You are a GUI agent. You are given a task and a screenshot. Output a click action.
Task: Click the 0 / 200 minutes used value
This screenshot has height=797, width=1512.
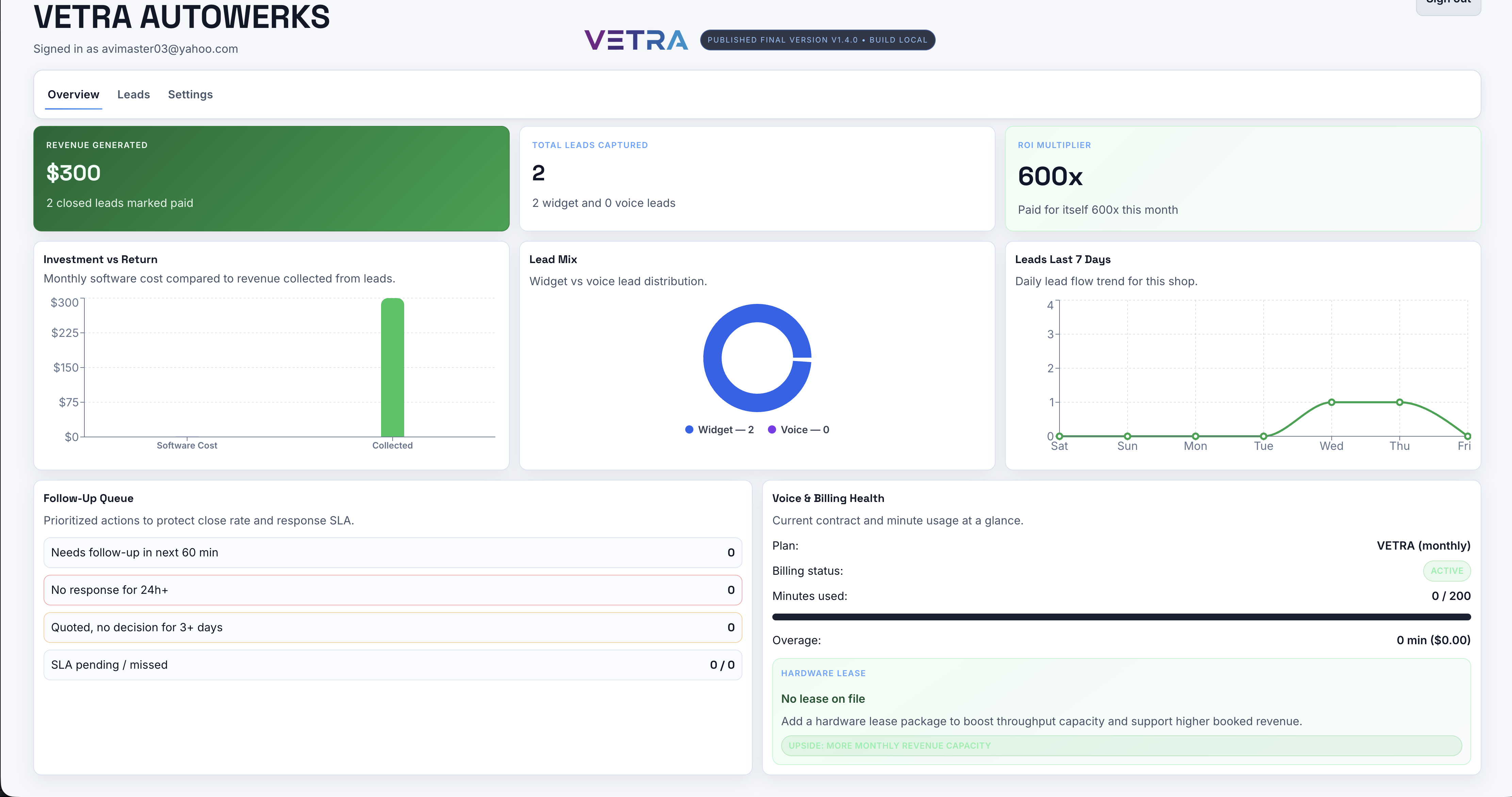tap(1451, 596)
